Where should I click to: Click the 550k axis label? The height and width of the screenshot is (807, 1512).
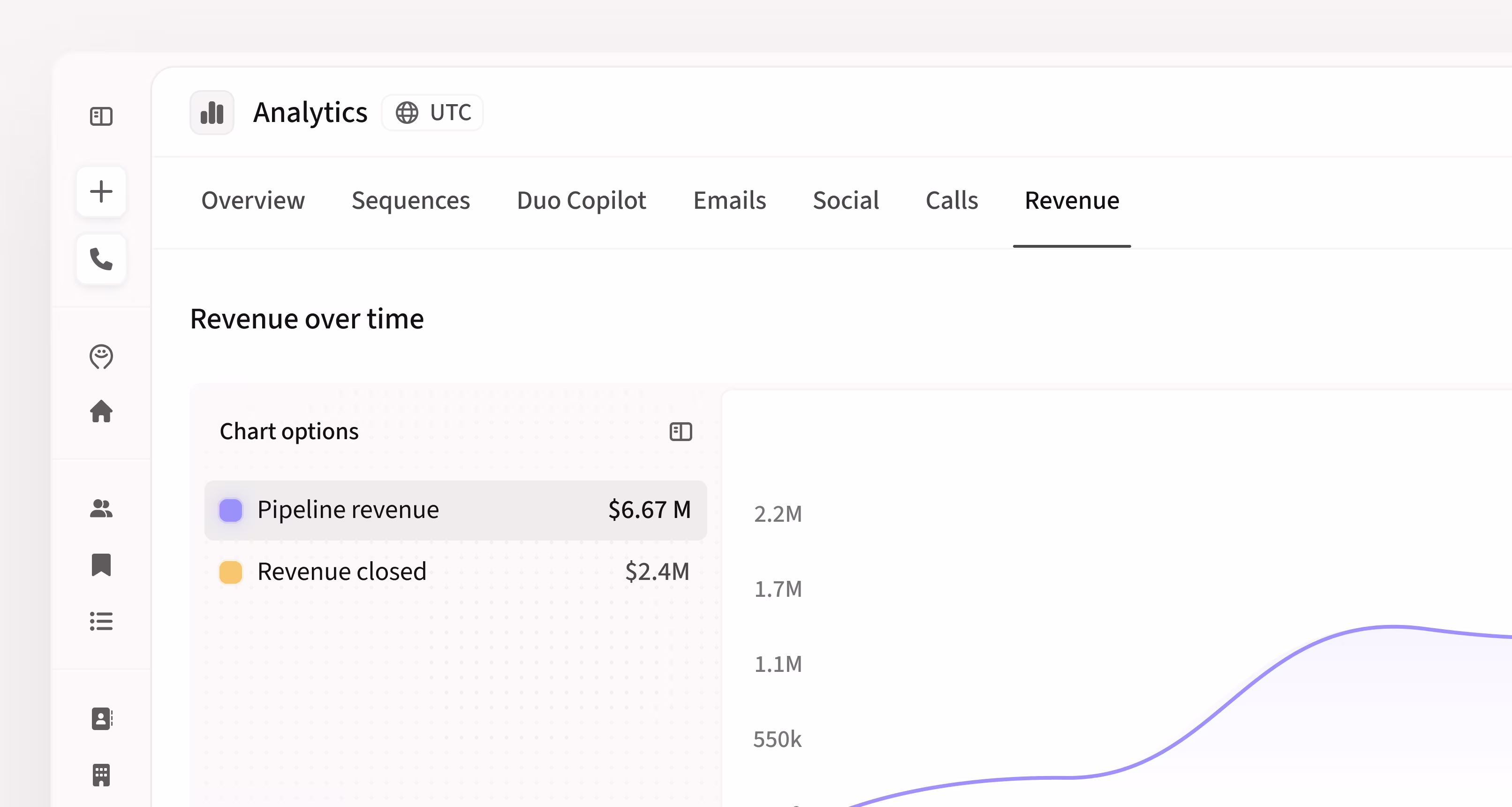(x=777, y=739)
